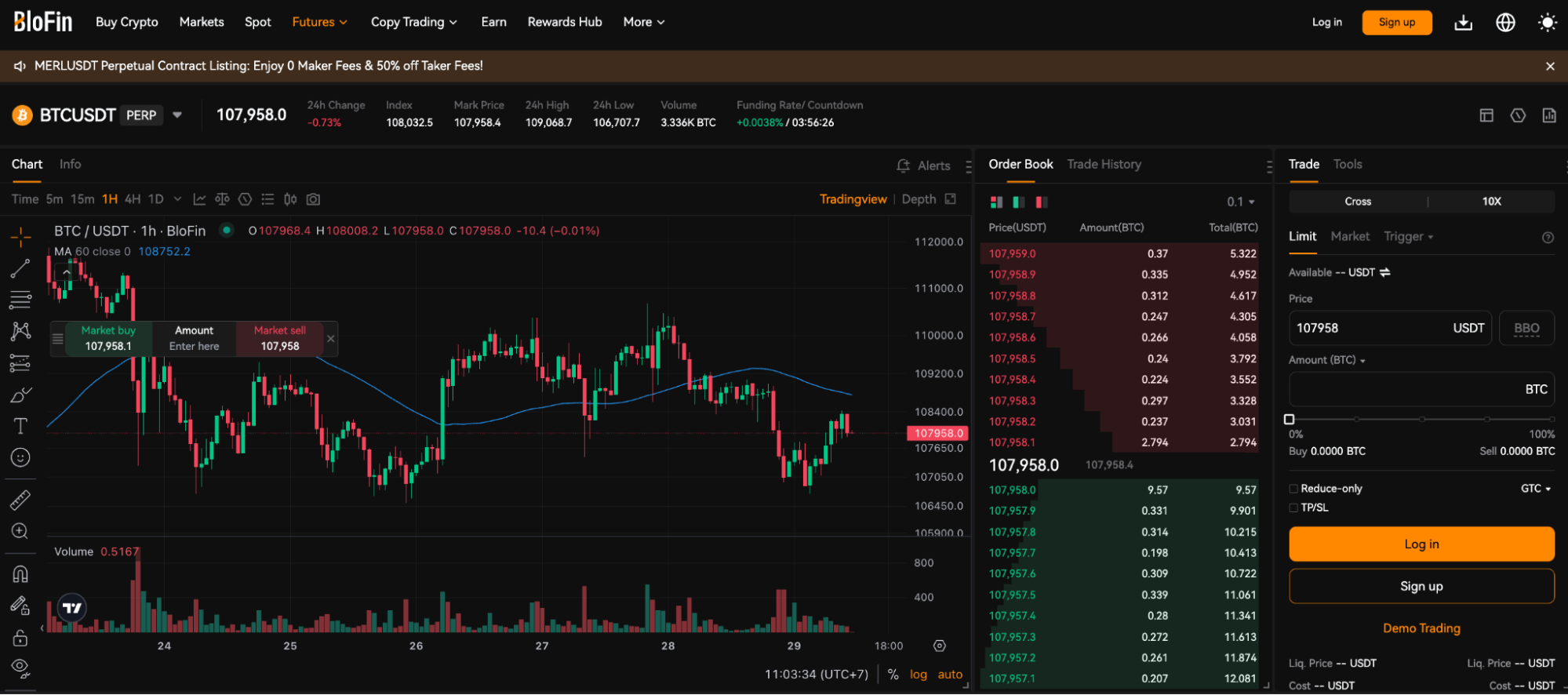Open chart settings gear near time axis
The width and height of the screenshot is (1568, 695).
coord(940,646)
